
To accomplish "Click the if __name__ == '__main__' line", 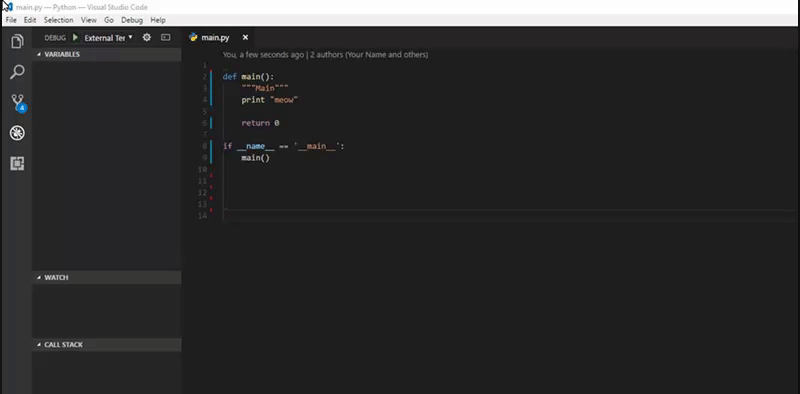I will click(x=284, y=146).
